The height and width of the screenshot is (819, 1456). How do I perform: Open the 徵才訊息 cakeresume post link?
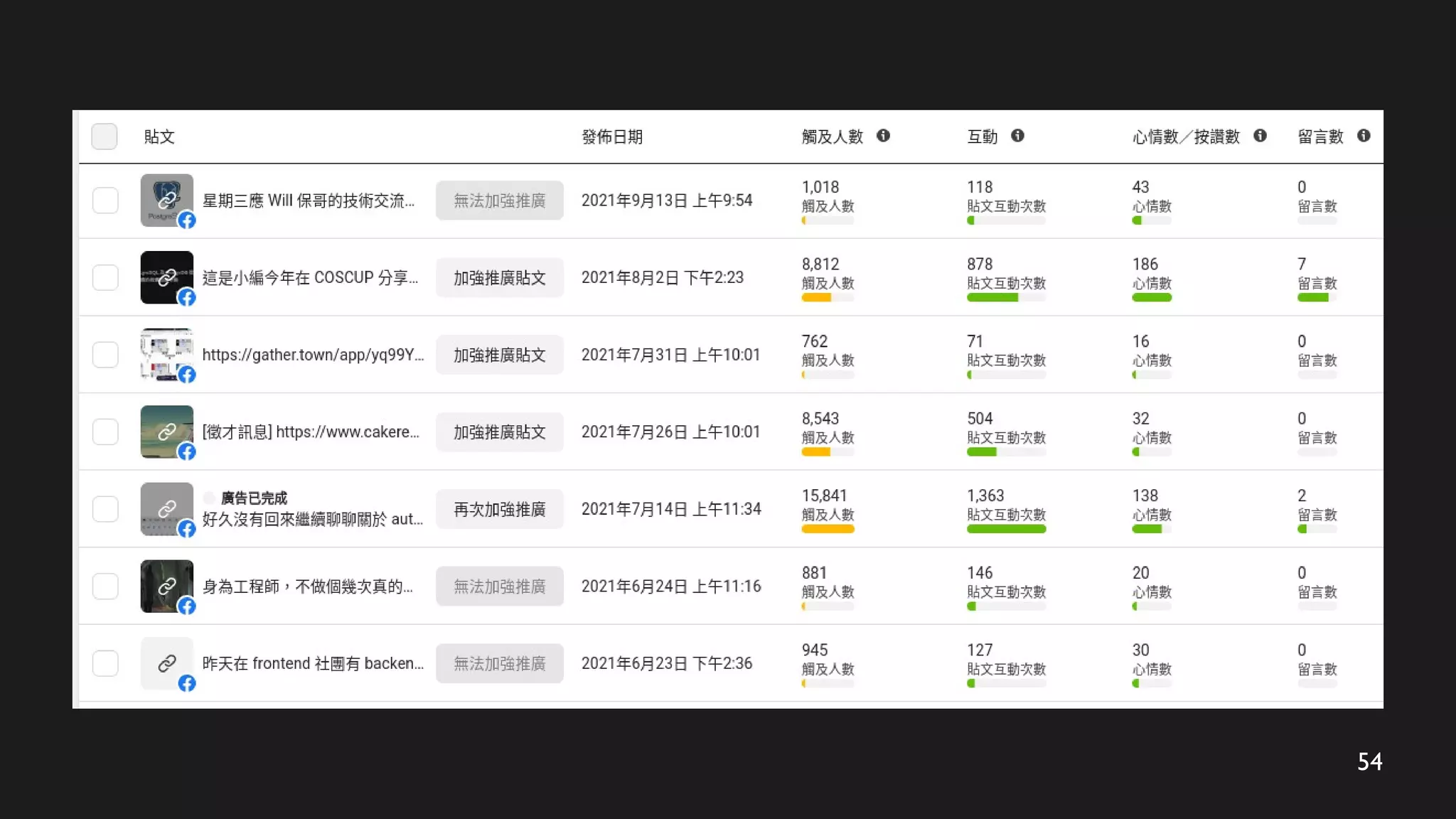311,432
